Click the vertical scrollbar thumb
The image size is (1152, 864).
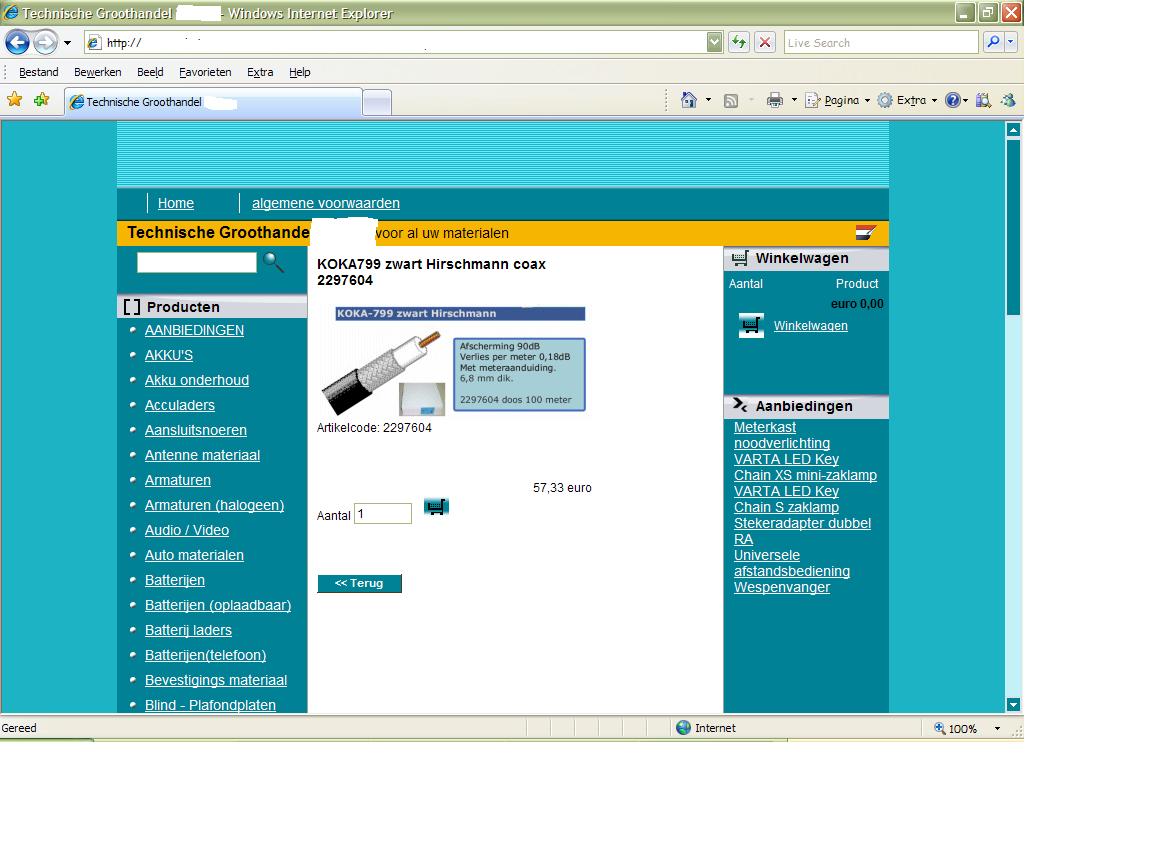[x=1013, y=227]
